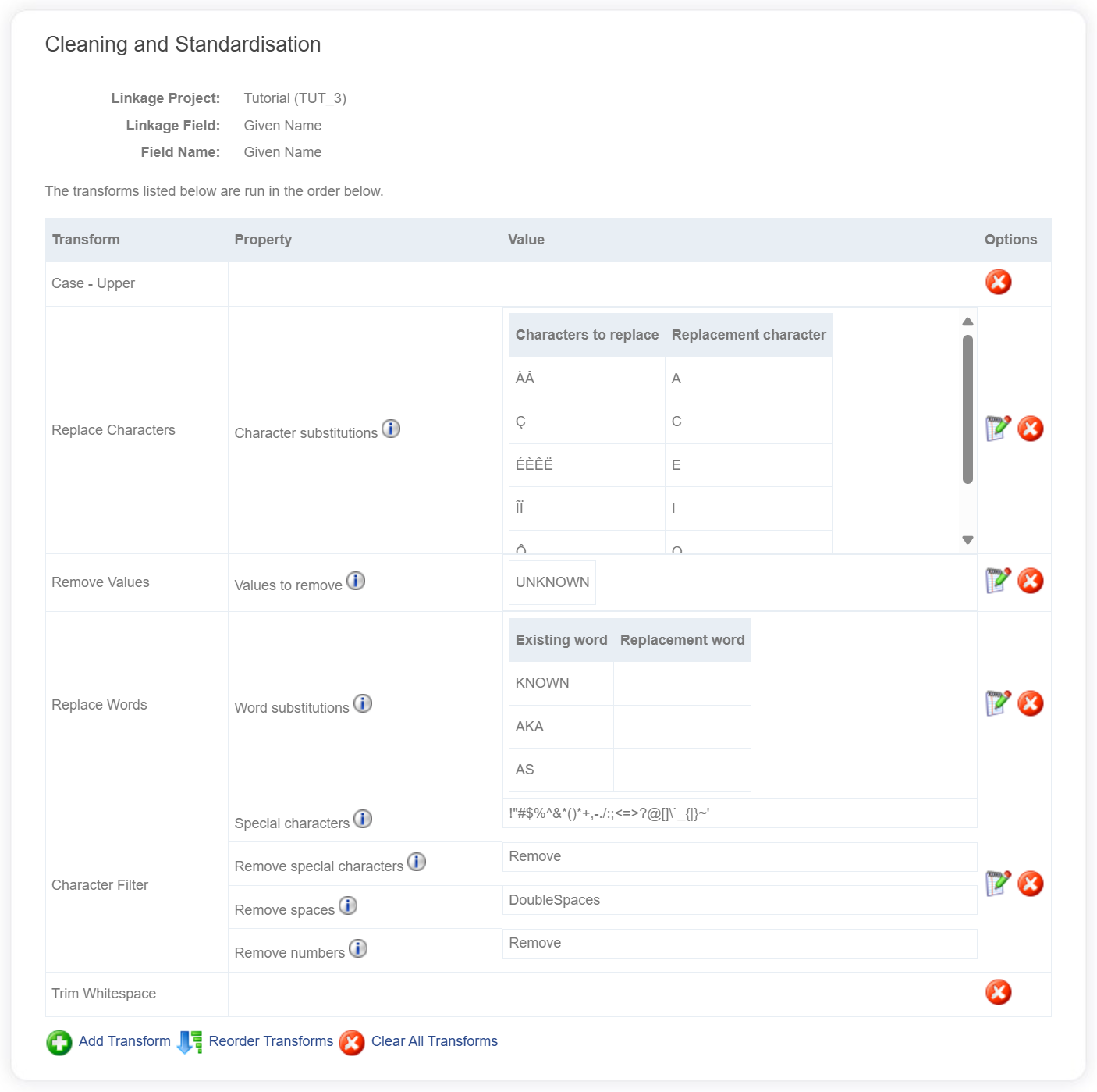Viewport: 1097px width, 1092px height.
Task: Click Clear All Transforms
Action: click(434, 1041)
